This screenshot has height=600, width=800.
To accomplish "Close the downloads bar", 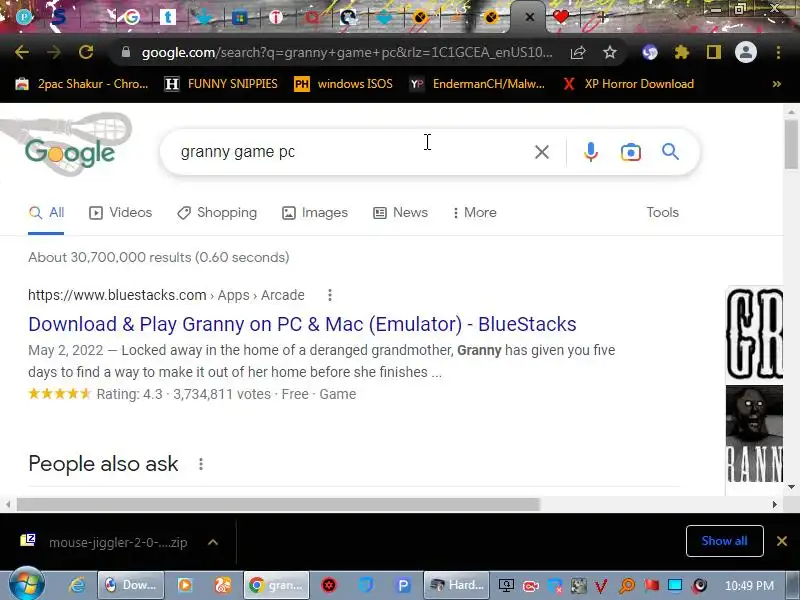I will [781, 541].
